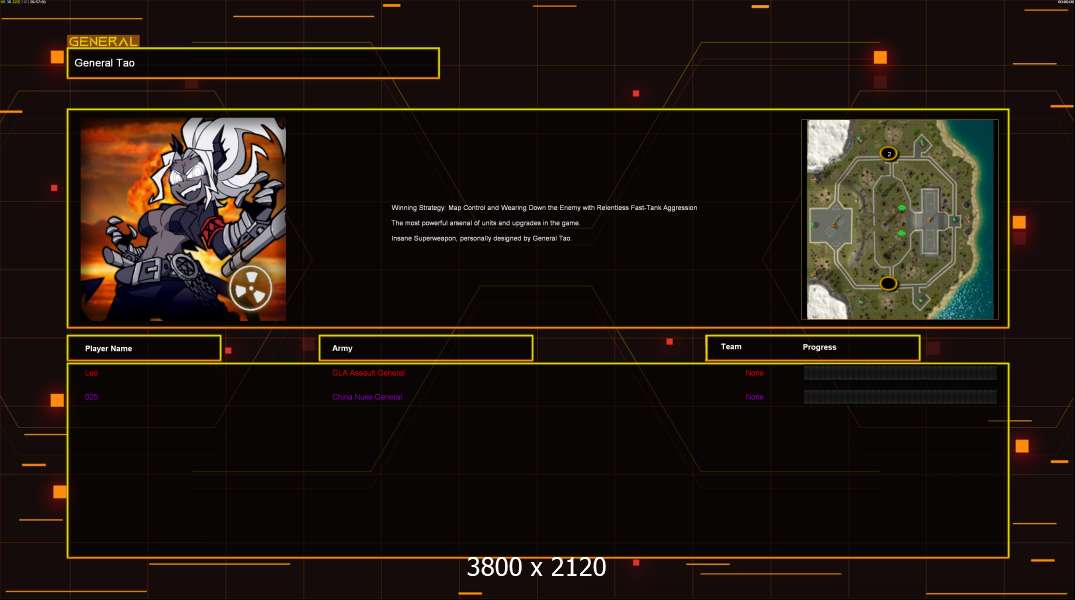Select the GLA Assault General army text

pyautogui.click(x=368, y=373)
